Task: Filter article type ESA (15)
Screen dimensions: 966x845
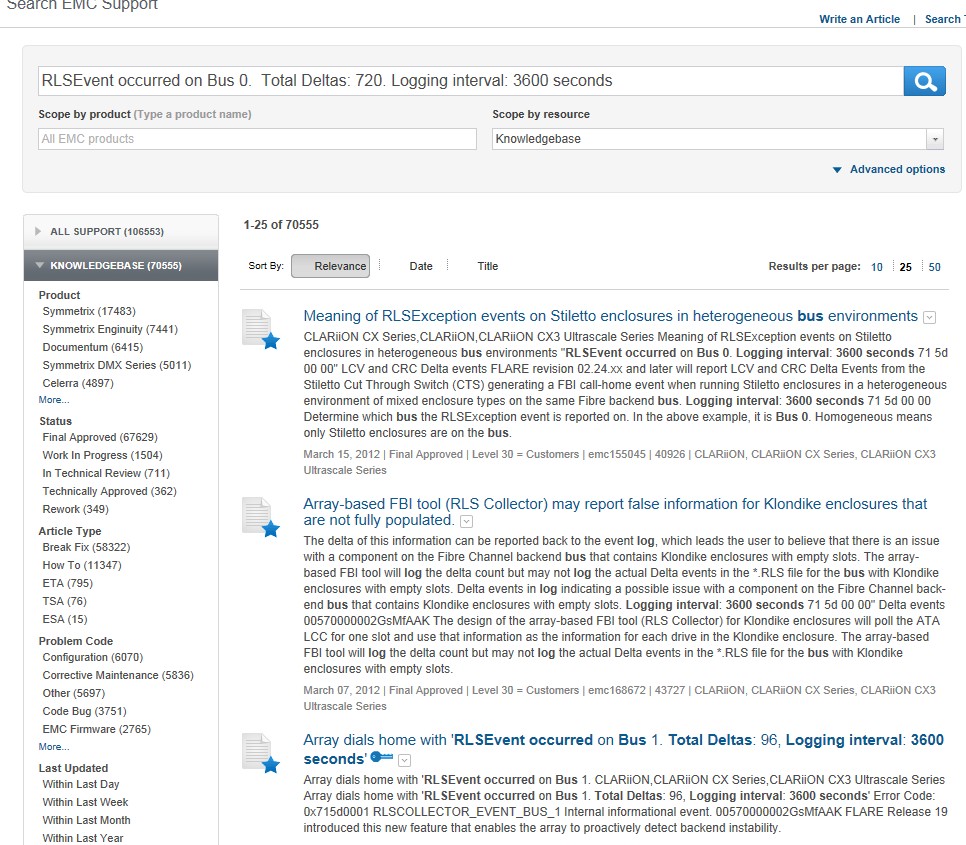Action: click(65, 619)
